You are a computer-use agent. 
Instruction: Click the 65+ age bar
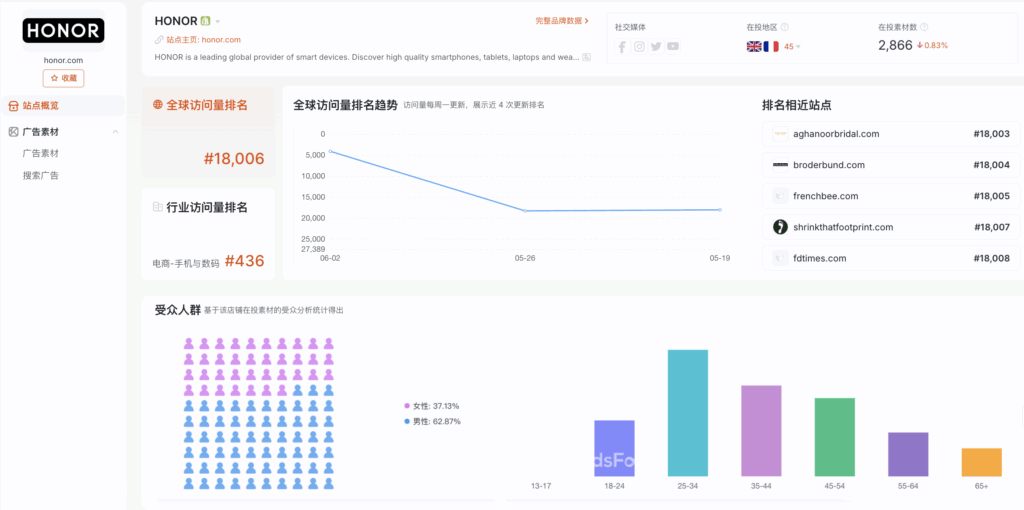[982, 462]
